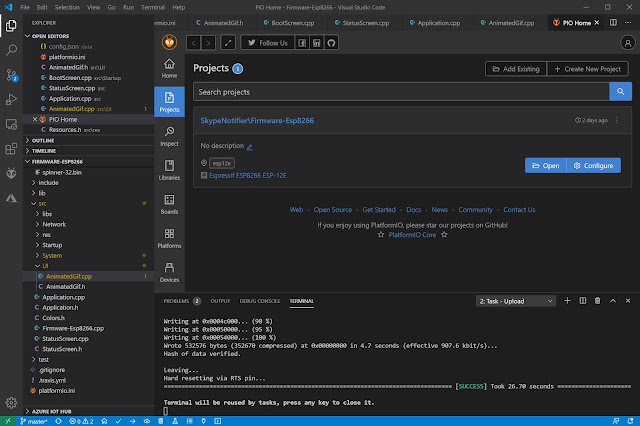
Task: Maximize the terminal panel with chevron
Action: (x=613, y=301)
